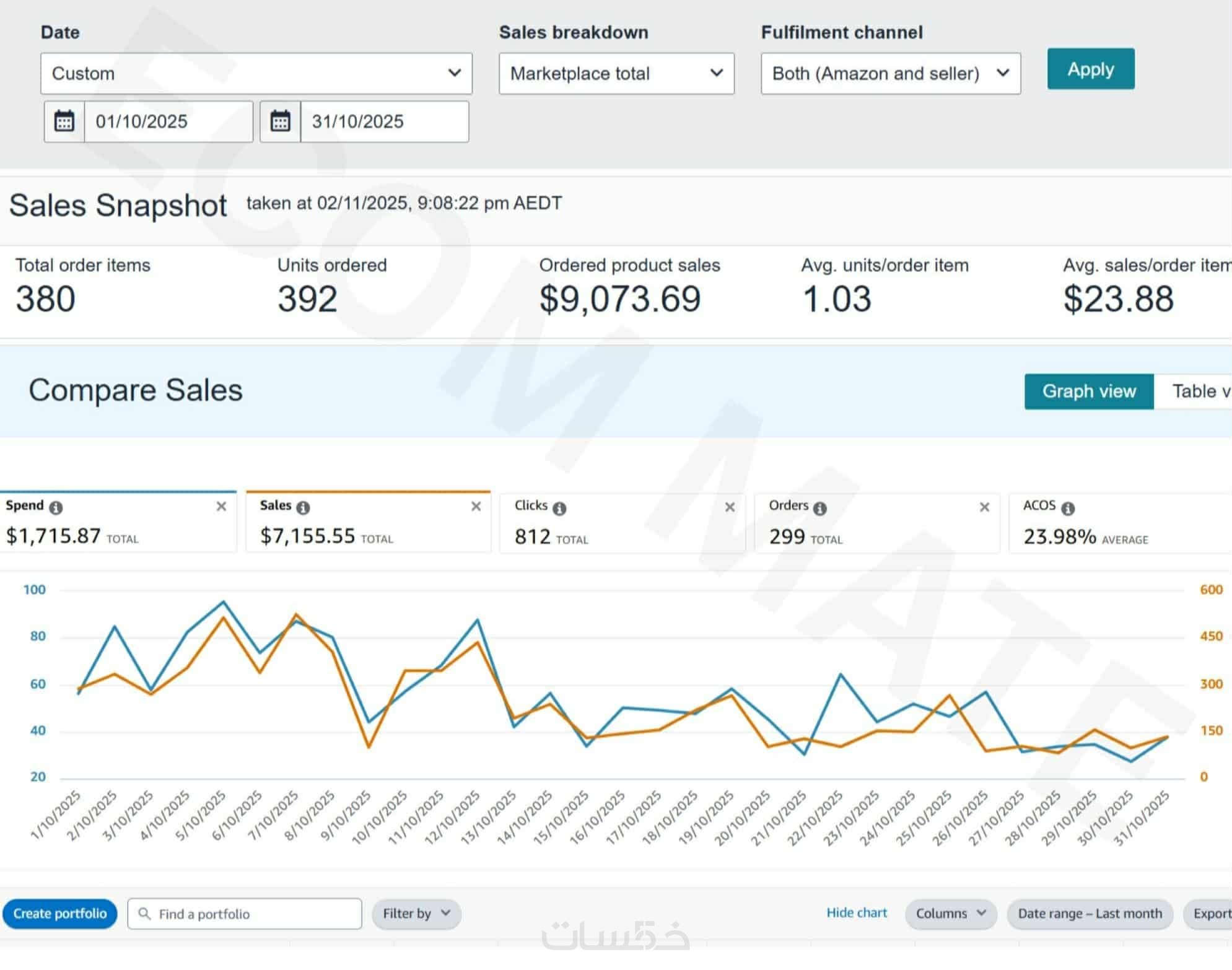Open the Fulfilment channel dropdown
This screenshot has height=970, width=1232.
coord(890,73)
